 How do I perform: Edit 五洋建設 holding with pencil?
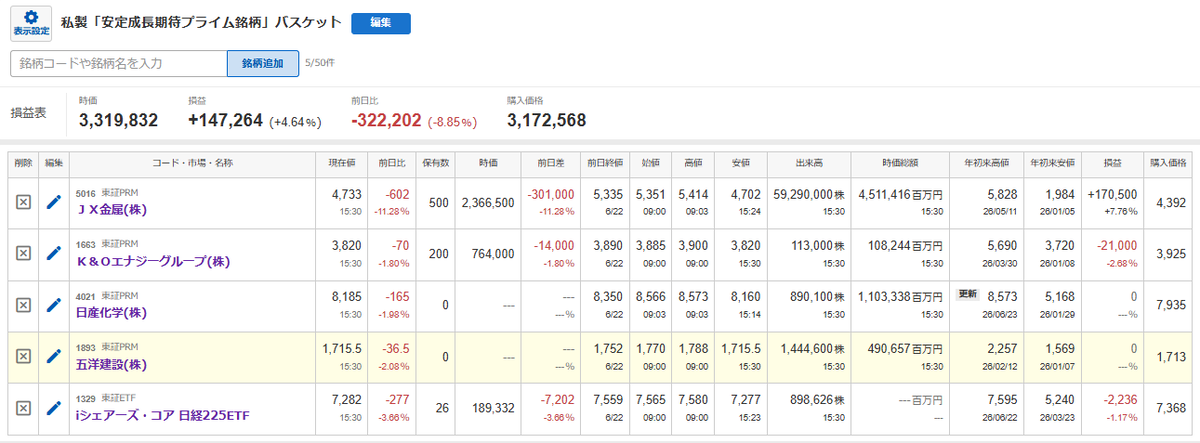click(x=54, y=356)
